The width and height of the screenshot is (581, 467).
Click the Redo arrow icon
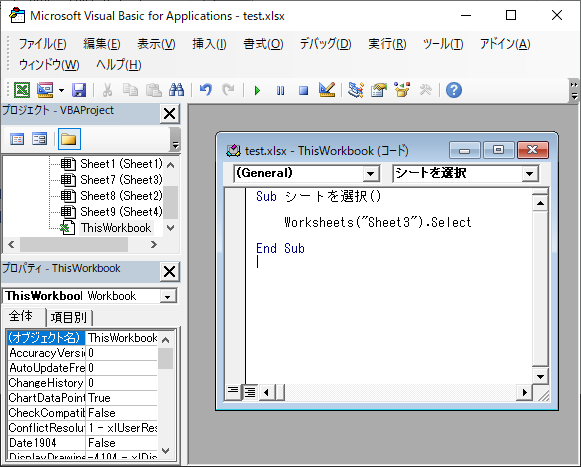pyautogui.click(x=228, y=90)
